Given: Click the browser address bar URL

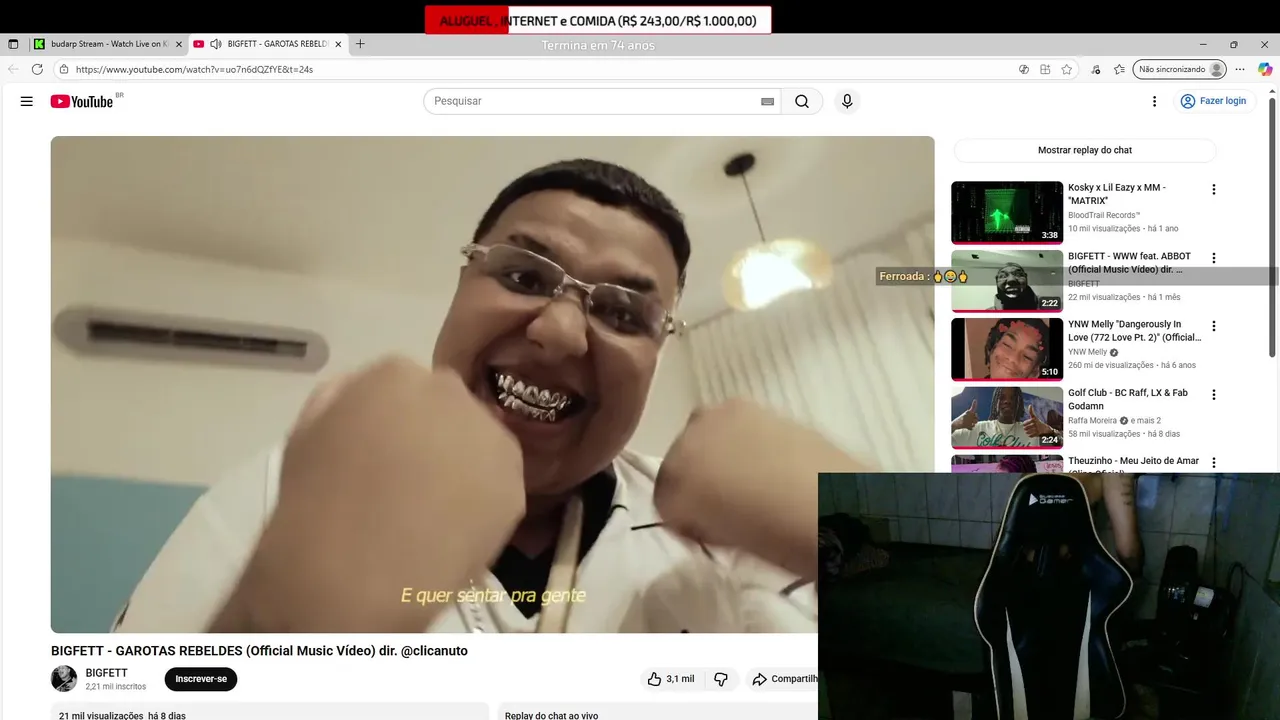Looking at the screenshot, I should pyautogui.click(x=194, y=69).
